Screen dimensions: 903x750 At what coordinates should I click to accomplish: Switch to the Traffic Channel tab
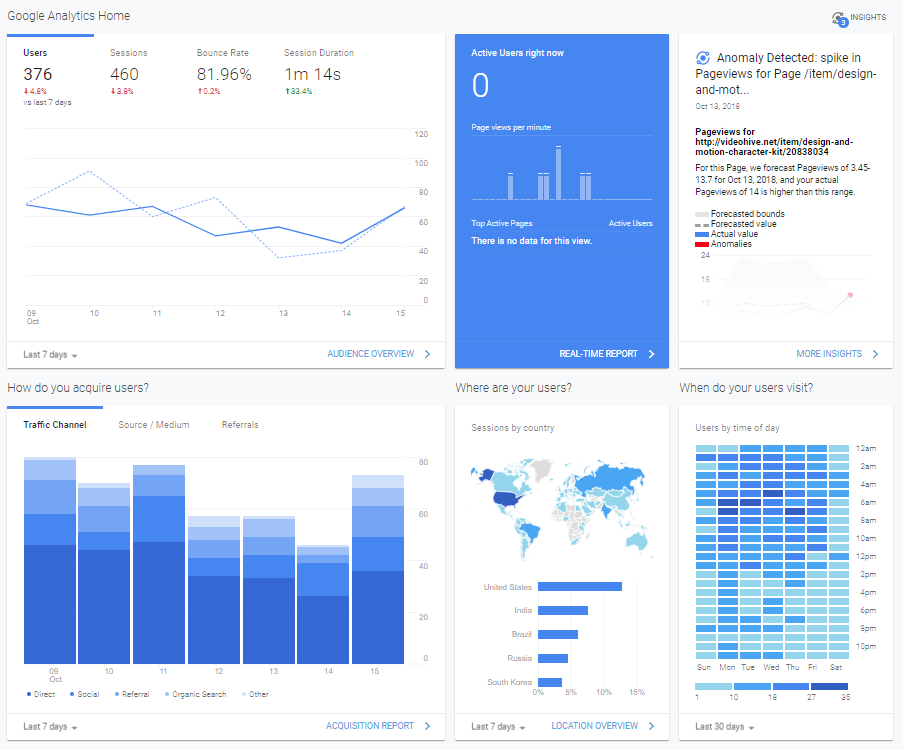[55, 425]
